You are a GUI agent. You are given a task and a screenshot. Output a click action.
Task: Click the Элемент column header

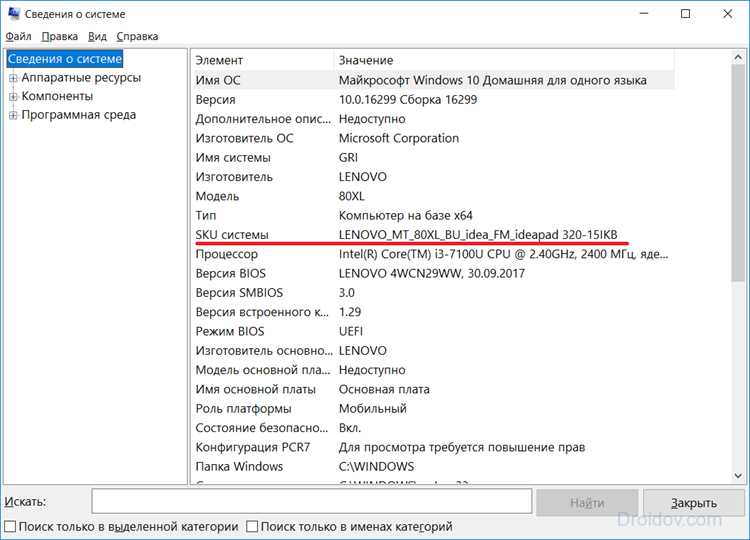tap(263, 60)
